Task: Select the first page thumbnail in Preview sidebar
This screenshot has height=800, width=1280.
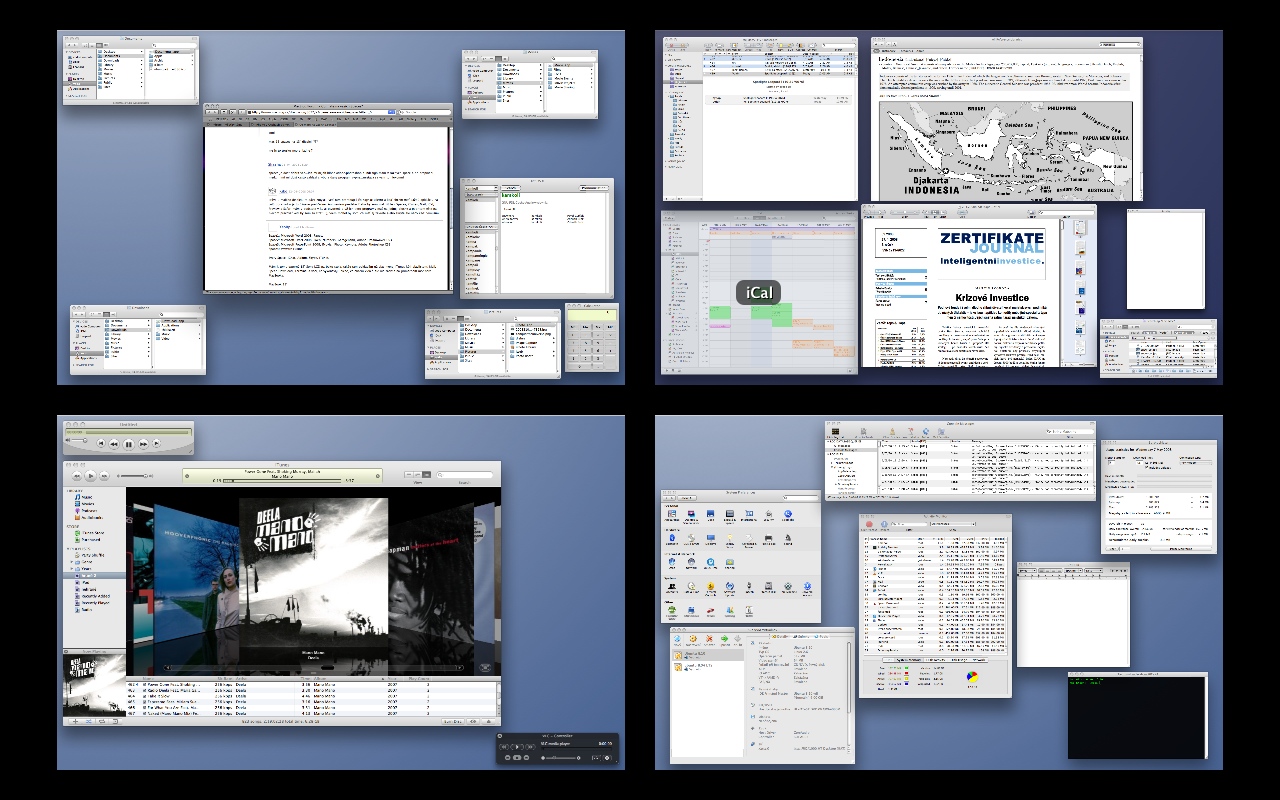Action: [1080, 227]
